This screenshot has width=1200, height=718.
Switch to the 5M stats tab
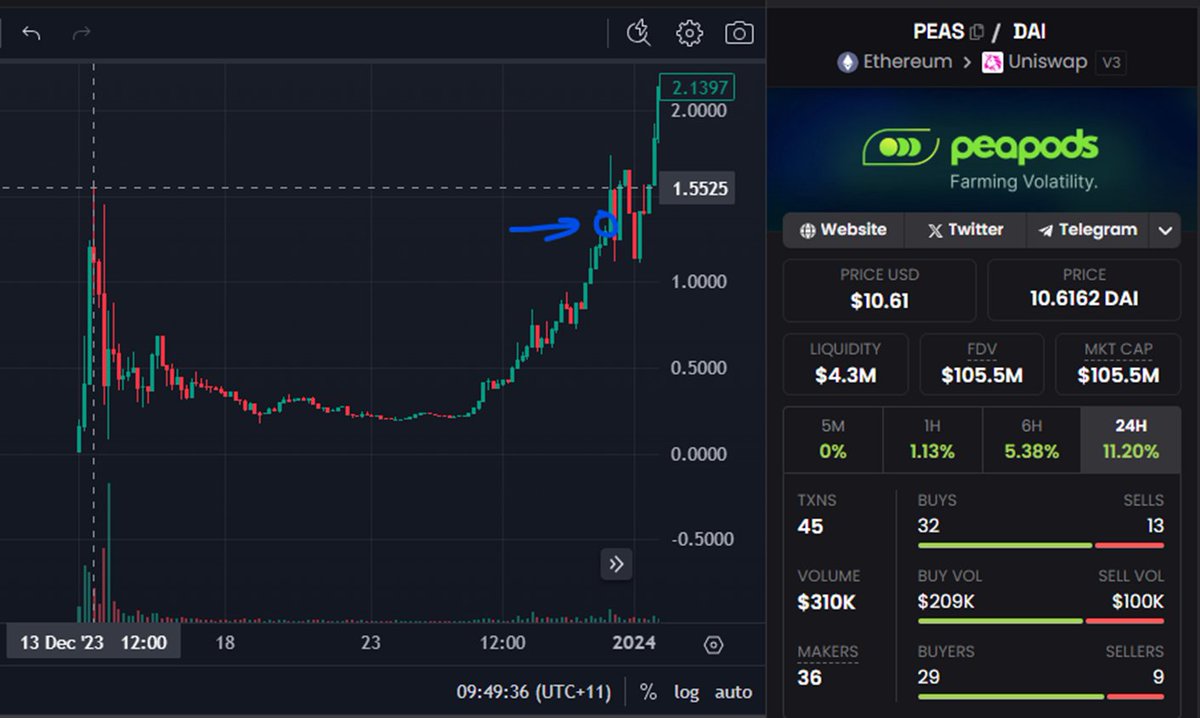[x=833, y=439]
